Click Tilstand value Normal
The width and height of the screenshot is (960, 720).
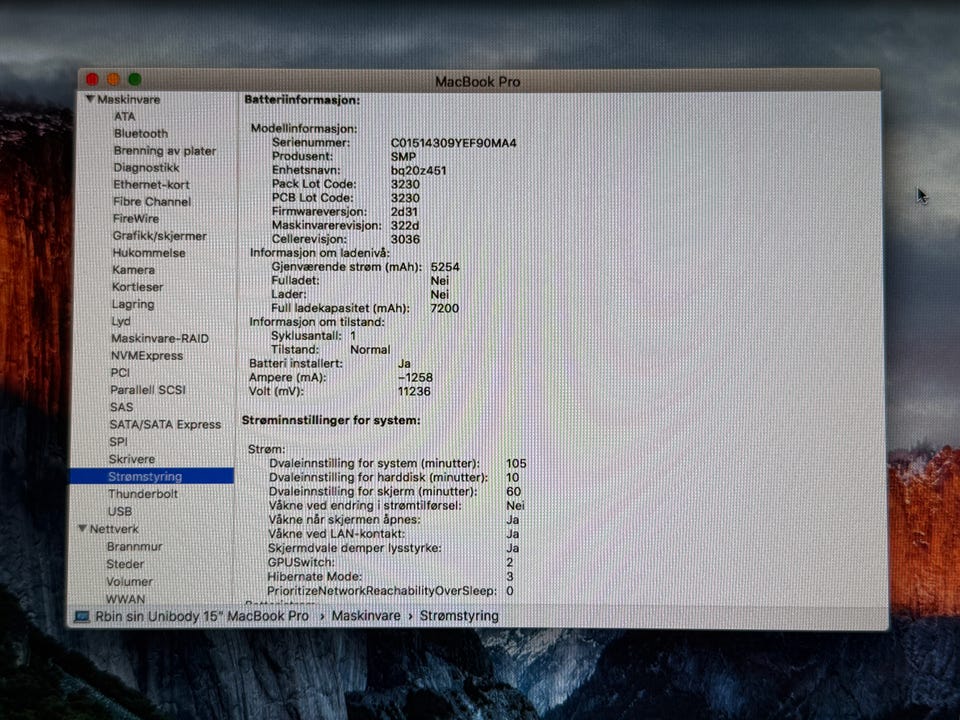[x=370, y=350]
